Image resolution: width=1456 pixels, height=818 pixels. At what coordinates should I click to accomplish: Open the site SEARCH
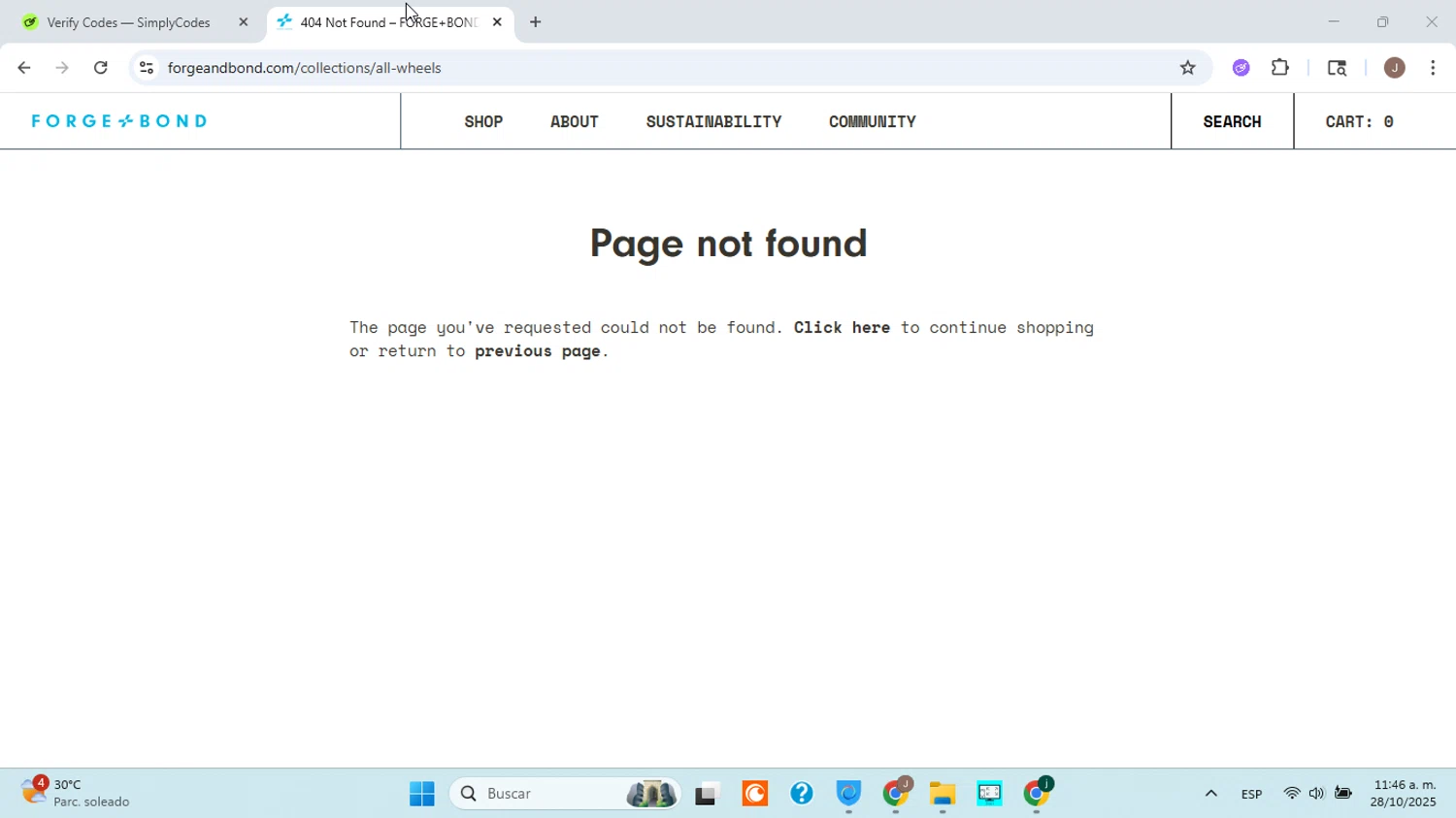point(1233,121)
